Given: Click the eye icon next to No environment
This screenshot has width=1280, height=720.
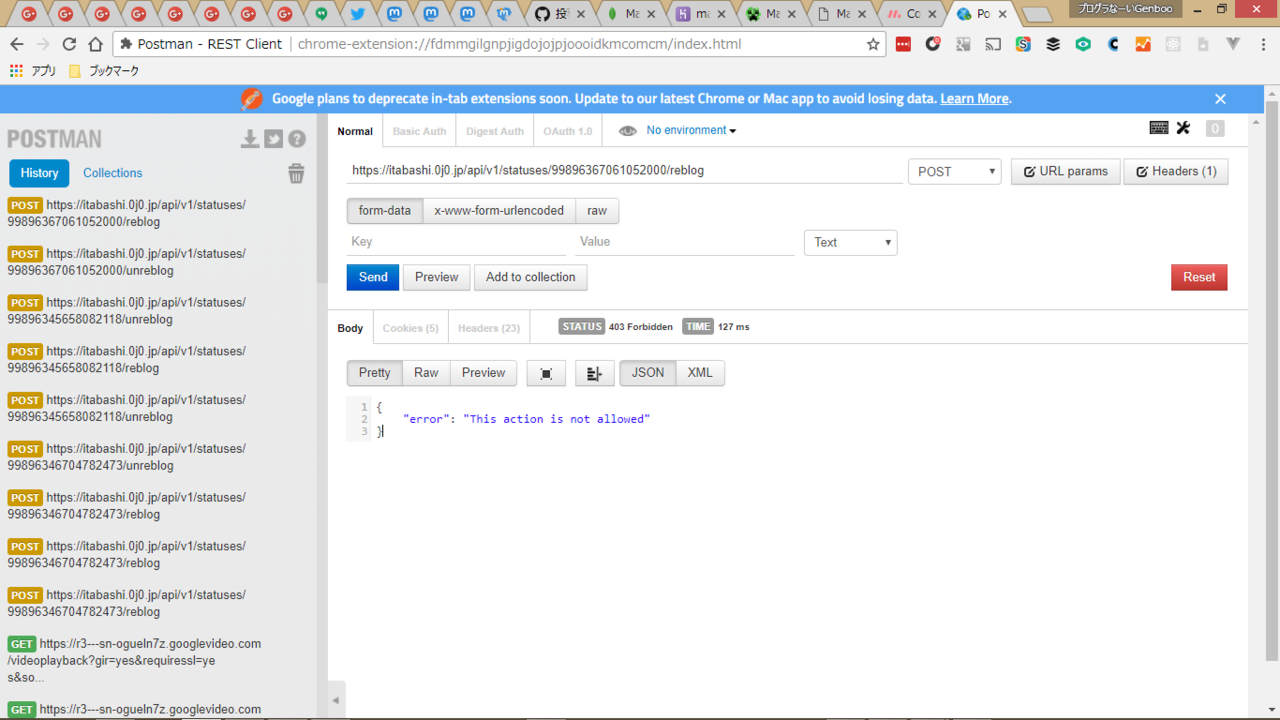Looking at the screenshot, I should click(628, 131).
